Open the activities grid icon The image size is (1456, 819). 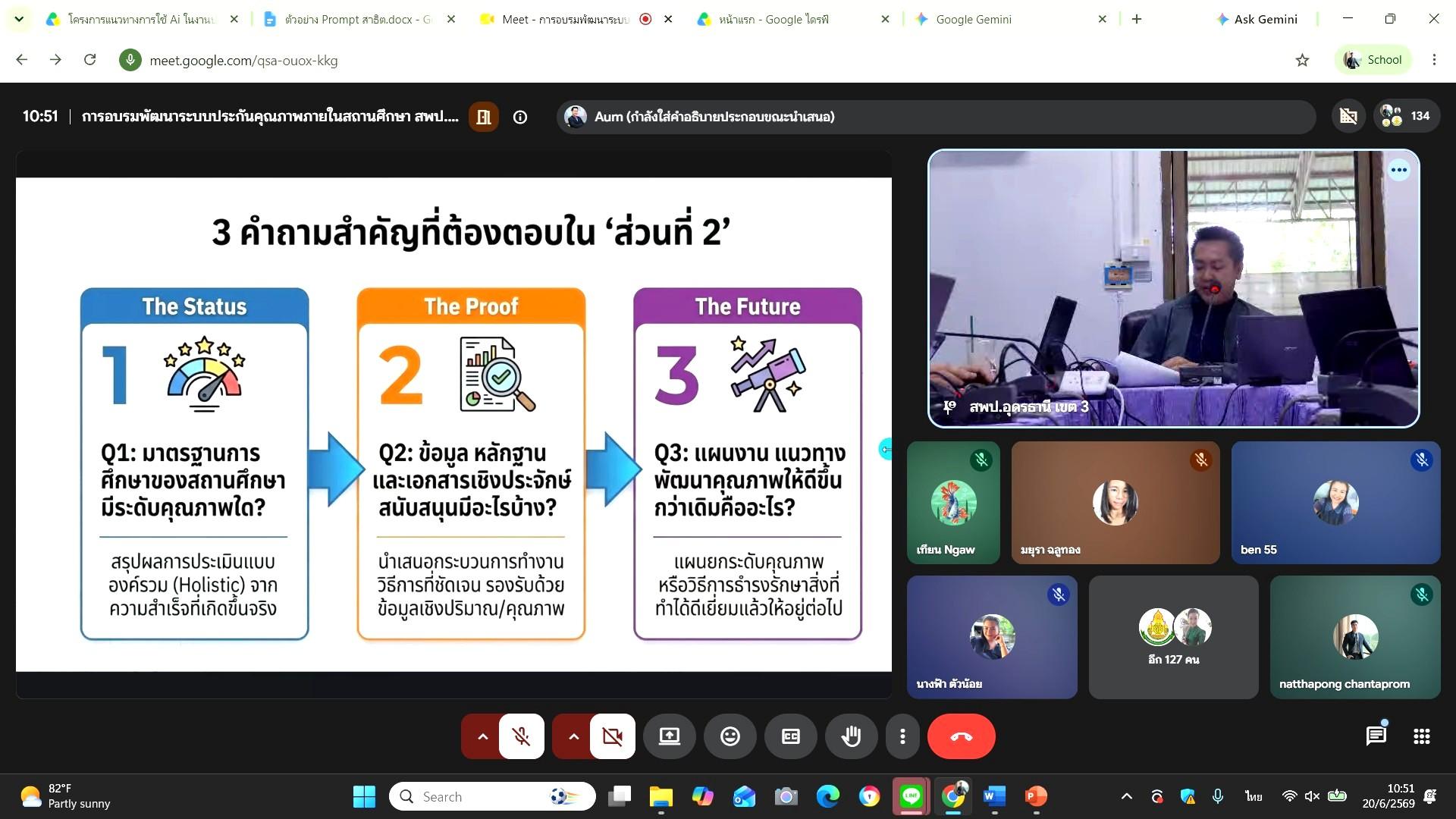1422,736
